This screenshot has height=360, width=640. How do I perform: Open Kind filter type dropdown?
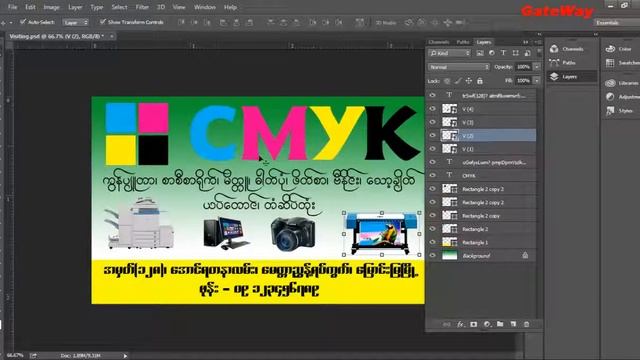[450, 53]
